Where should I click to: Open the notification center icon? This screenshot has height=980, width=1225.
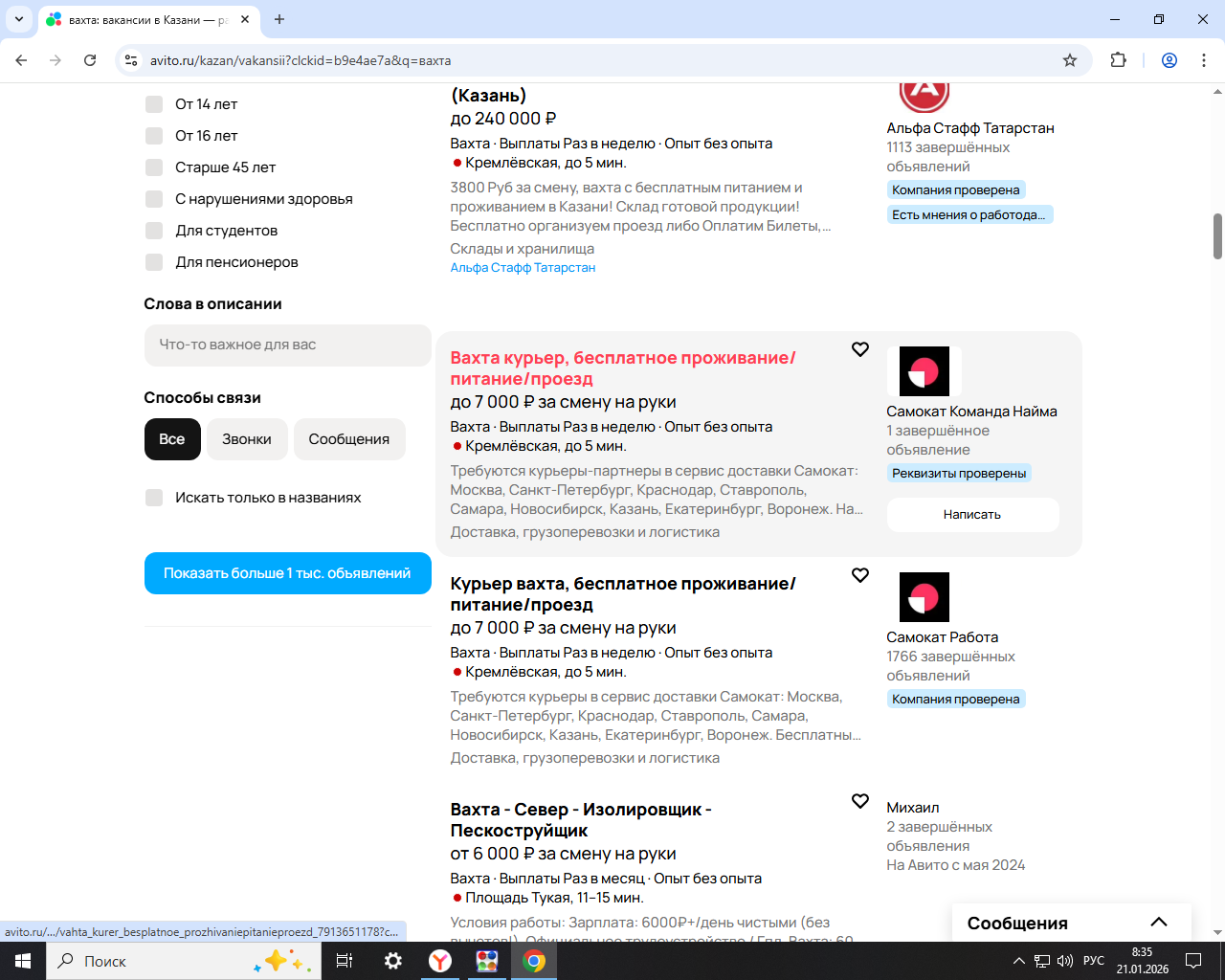point(1193,961)
